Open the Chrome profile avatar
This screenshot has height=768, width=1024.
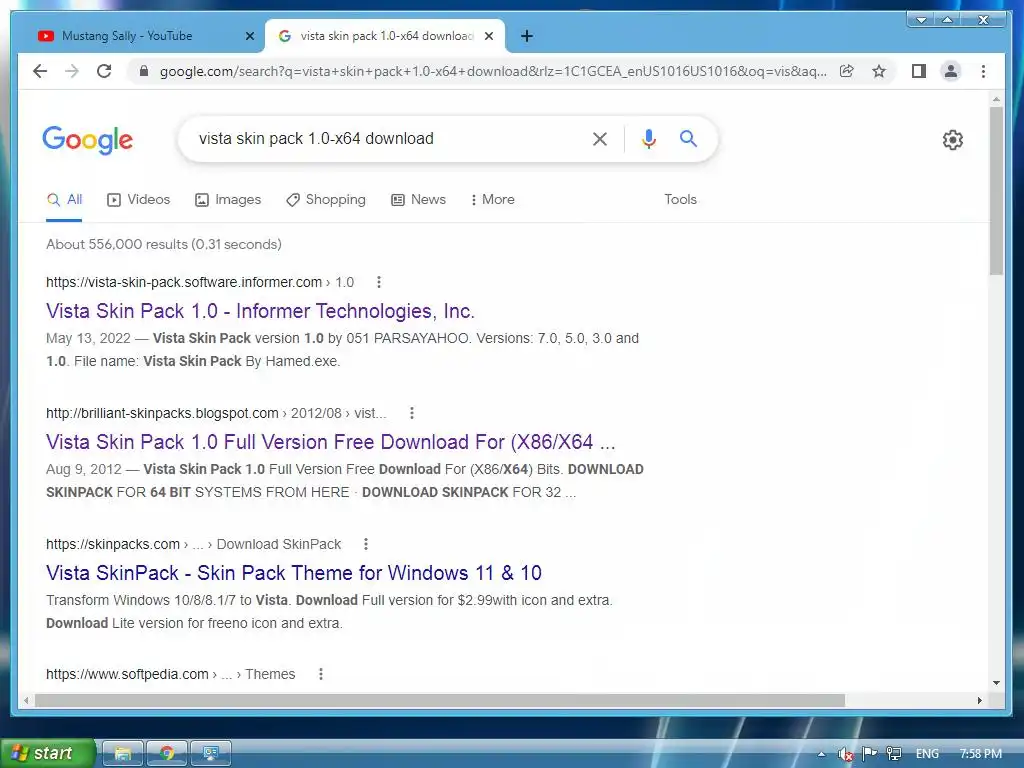coord(951,71)
